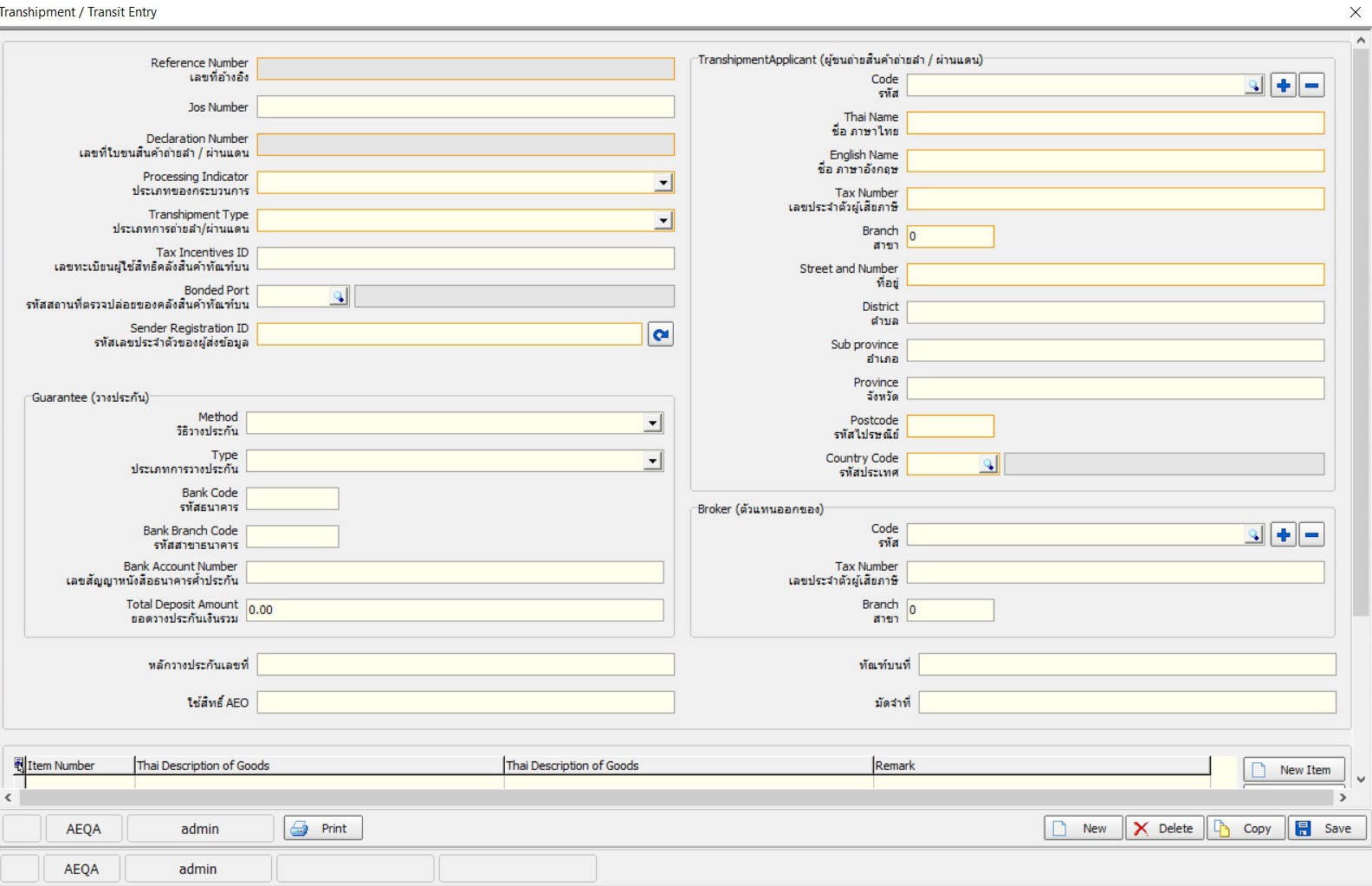The height and width of the screenshot is (886, 1372).
Task: Click the Applicant Thai Name field
Action: tap(1116, 123)
